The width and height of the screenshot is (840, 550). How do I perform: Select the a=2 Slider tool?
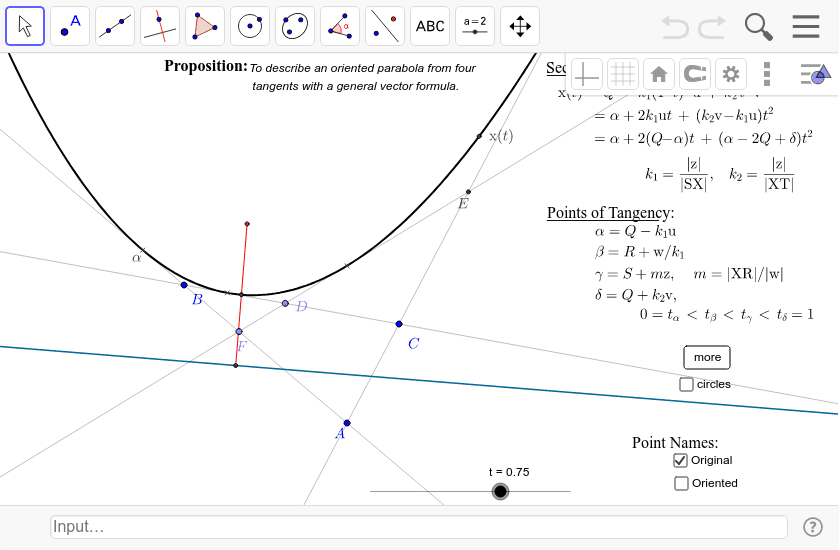pyautogui.click(x=475, y=26)
